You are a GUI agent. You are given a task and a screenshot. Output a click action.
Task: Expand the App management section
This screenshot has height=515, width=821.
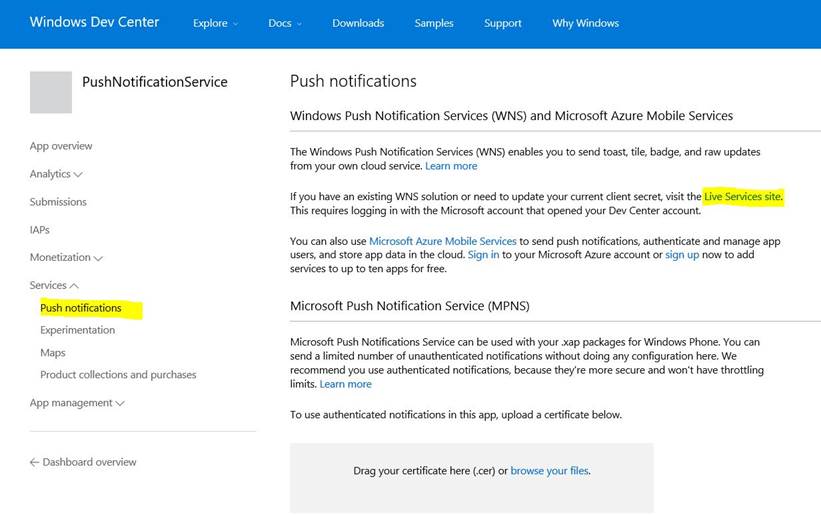point(77,403)
